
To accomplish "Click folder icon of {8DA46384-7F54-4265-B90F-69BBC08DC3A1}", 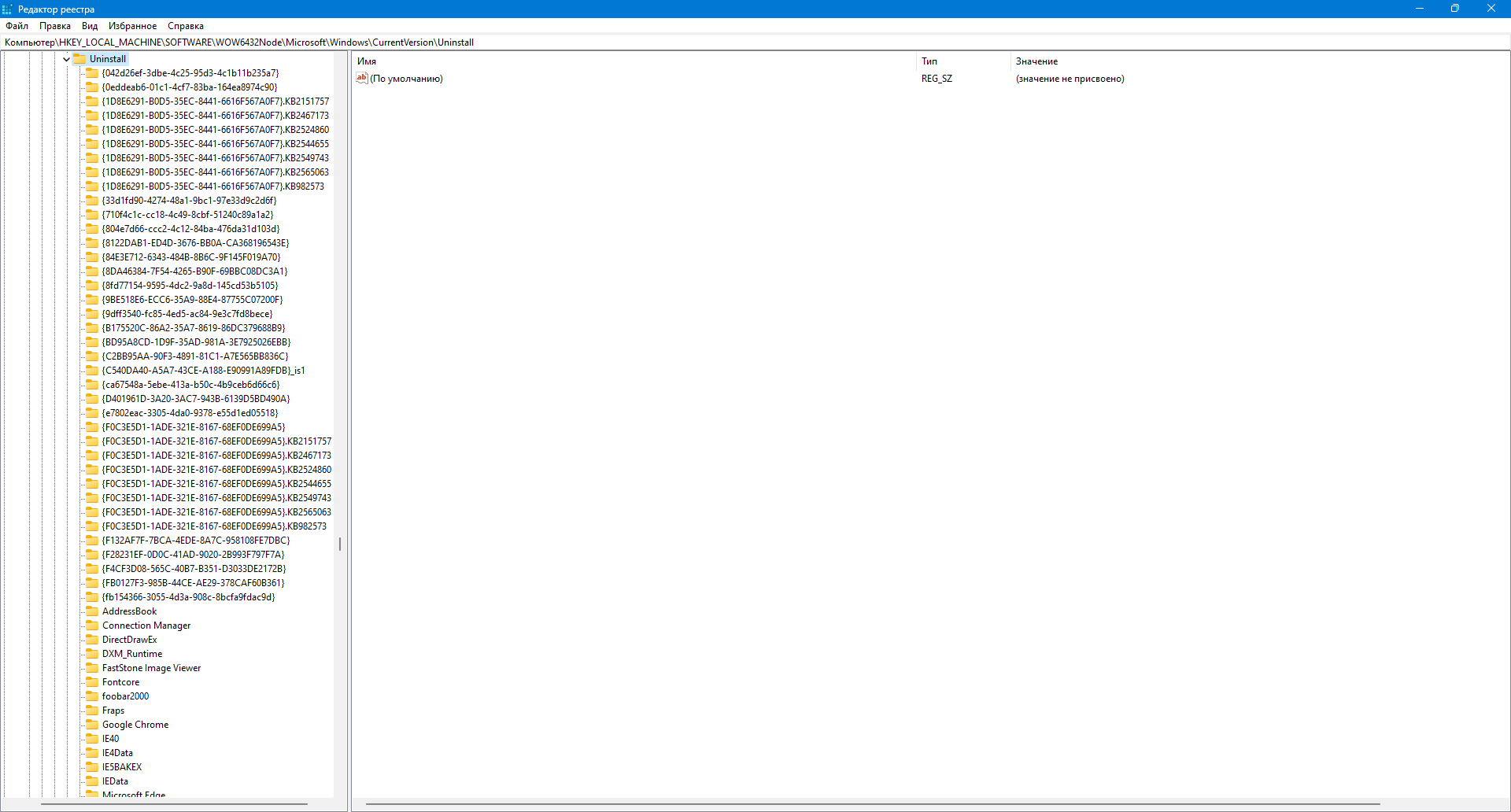I will tap(92, 271).
